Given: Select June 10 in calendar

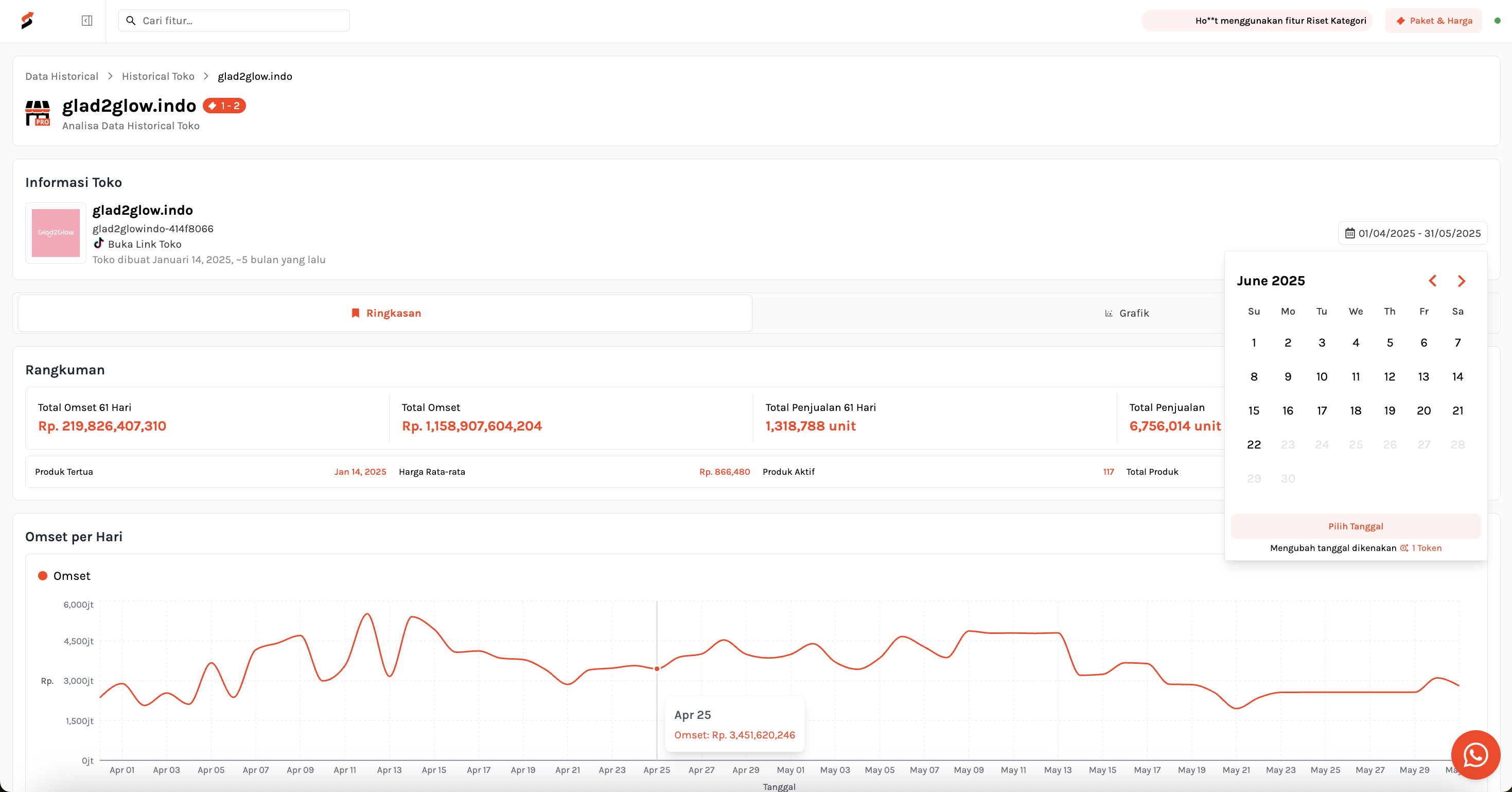Looking at the screenshot, I should (1321, 376).
